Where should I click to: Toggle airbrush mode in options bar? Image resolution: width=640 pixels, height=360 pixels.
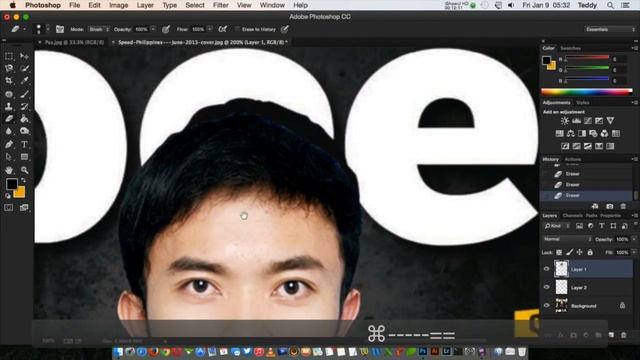coord(222,29)
